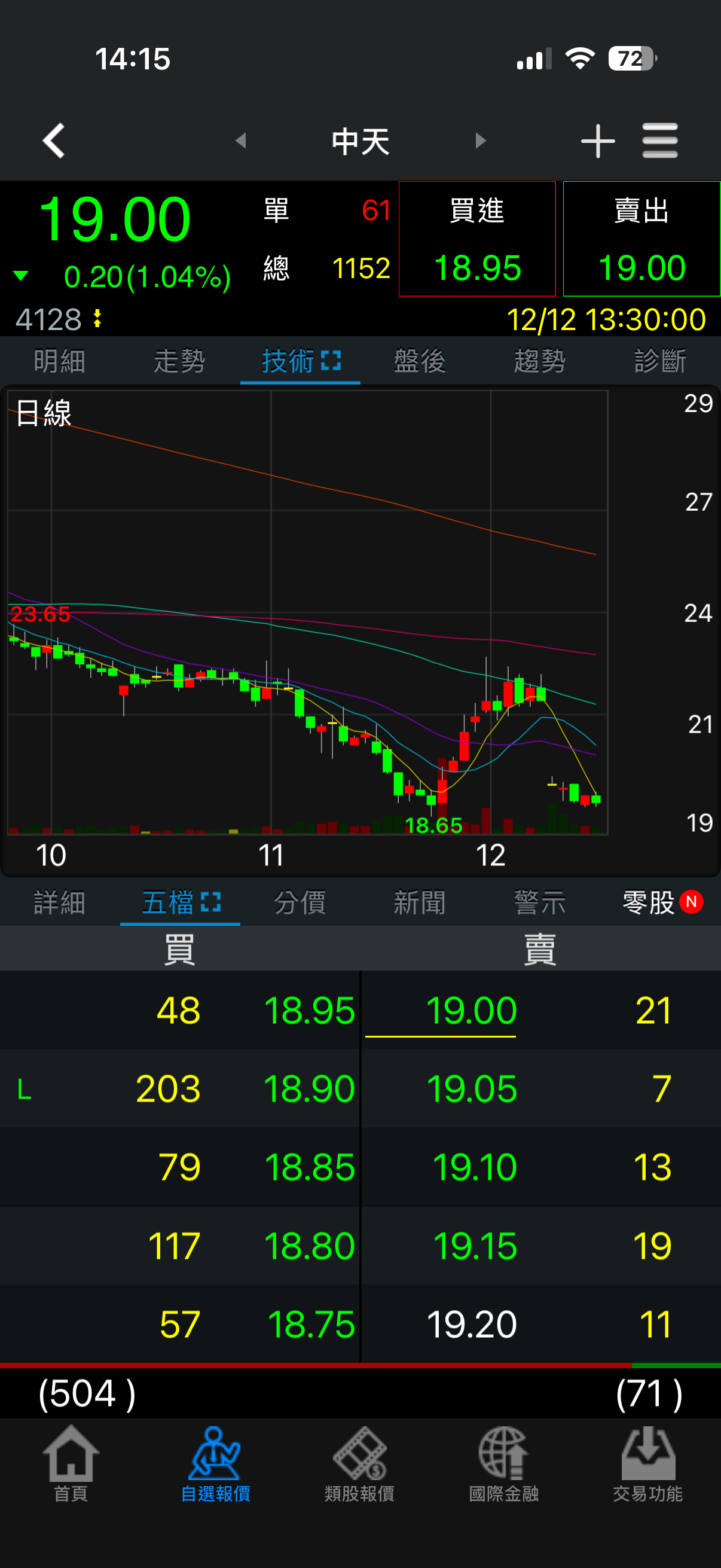Select bid price 18.95 in five-level list
This screenshot has width=721, height=1568.
coord(309,1011)
